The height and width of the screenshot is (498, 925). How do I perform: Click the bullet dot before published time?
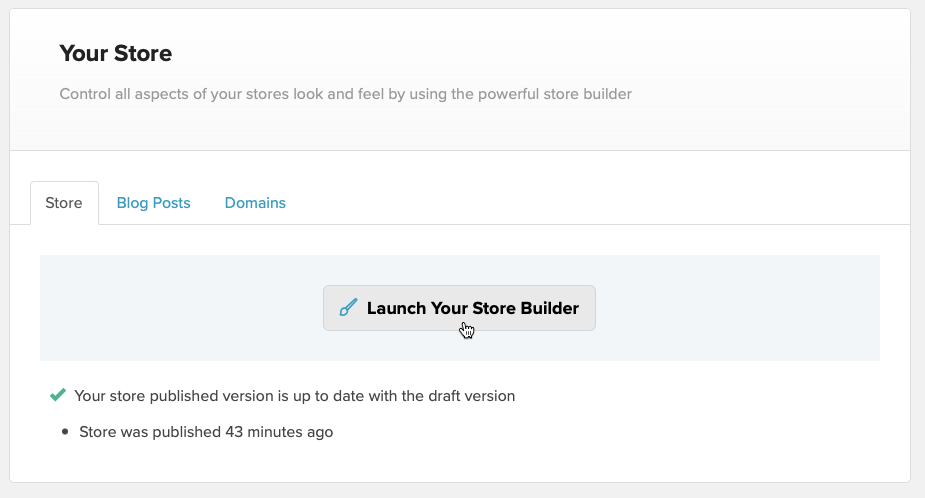click(65, 433)
